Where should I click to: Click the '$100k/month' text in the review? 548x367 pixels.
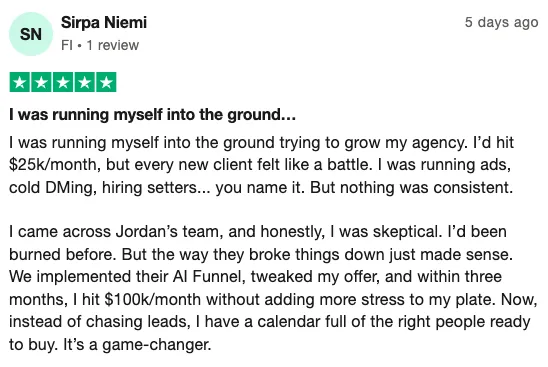pos(152,300)
